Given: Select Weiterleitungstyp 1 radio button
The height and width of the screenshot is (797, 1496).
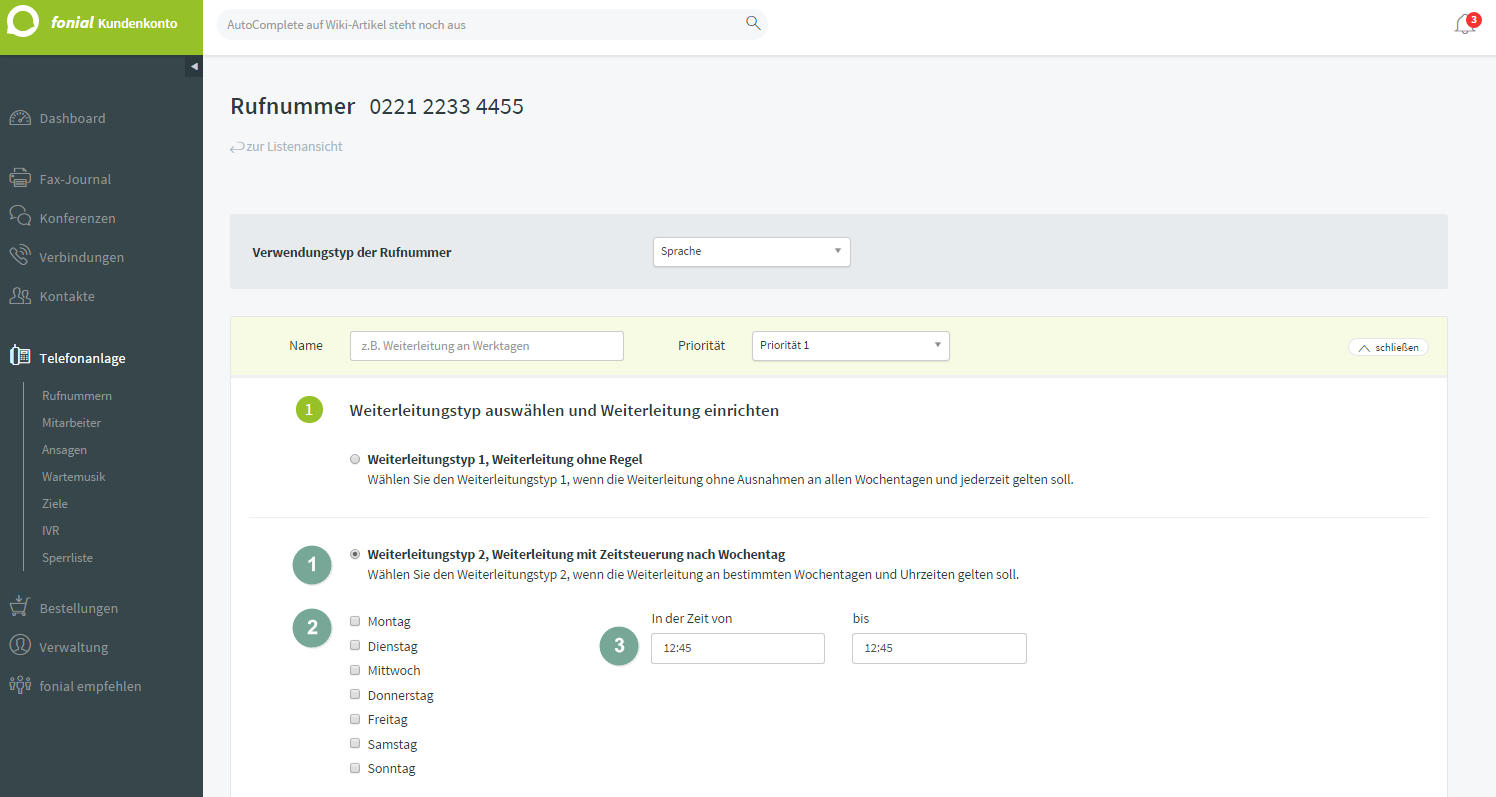Looking at the screenshot, I should [x=355, y=460].
